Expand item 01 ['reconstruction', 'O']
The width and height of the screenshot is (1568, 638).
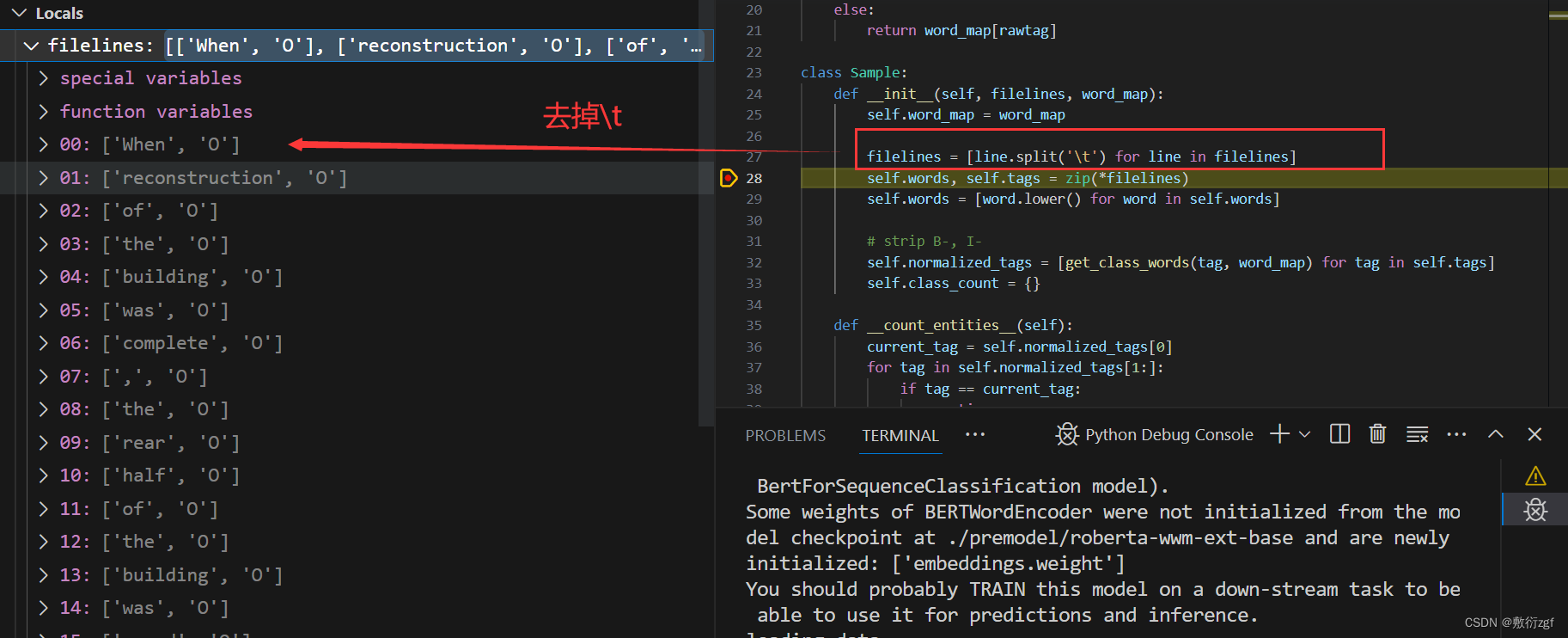[x=43, y=178]
